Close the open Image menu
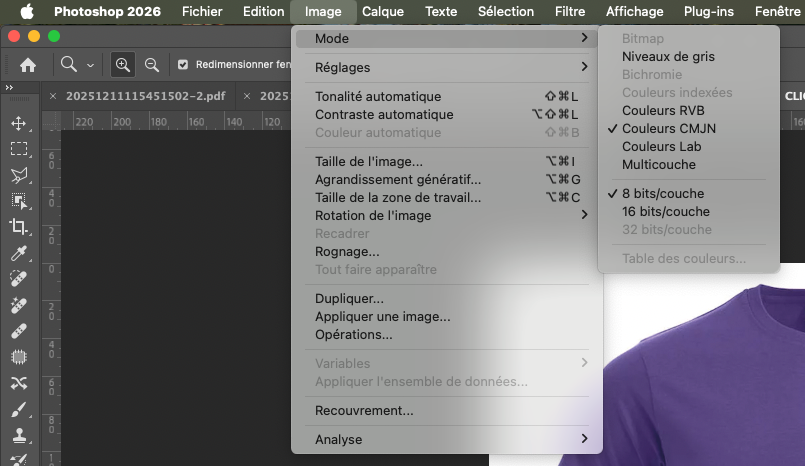805x466 pixels. [323, 11]
